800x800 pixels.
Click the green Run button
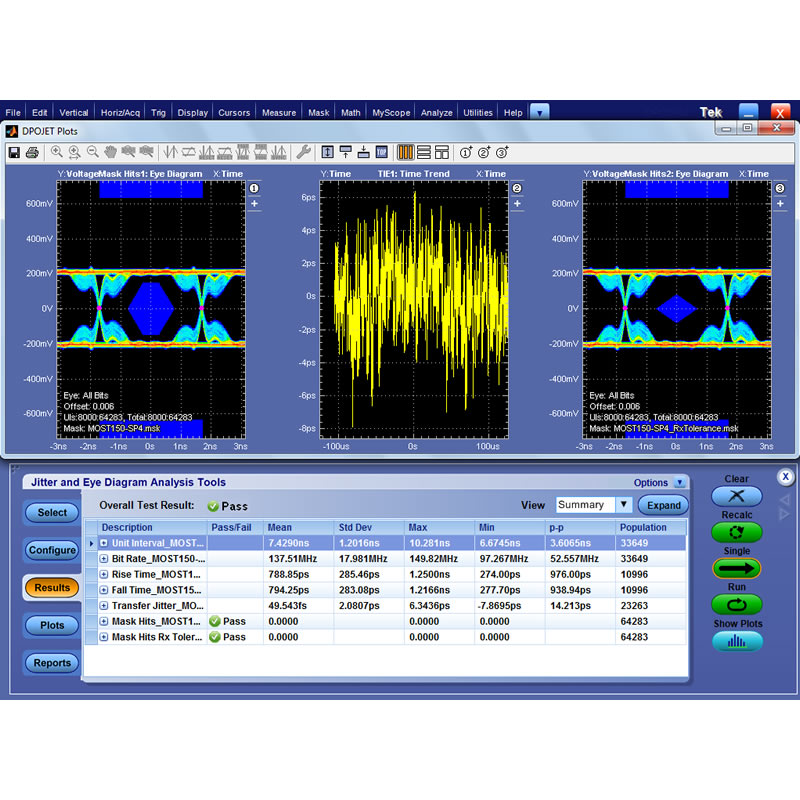(x=737, y=605)
